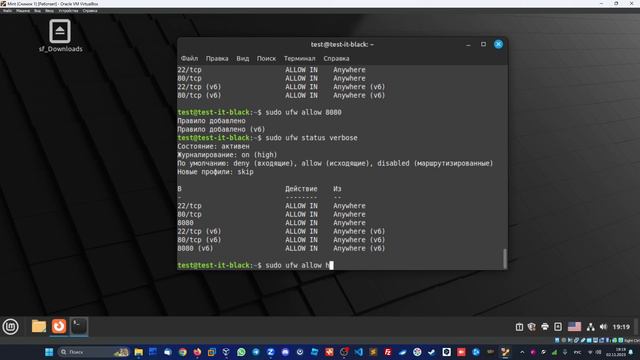Click the 'Правило добавлено (v6)' line
Image resolution: width=640 pixels, height=360 pixels.
[221, 129]
